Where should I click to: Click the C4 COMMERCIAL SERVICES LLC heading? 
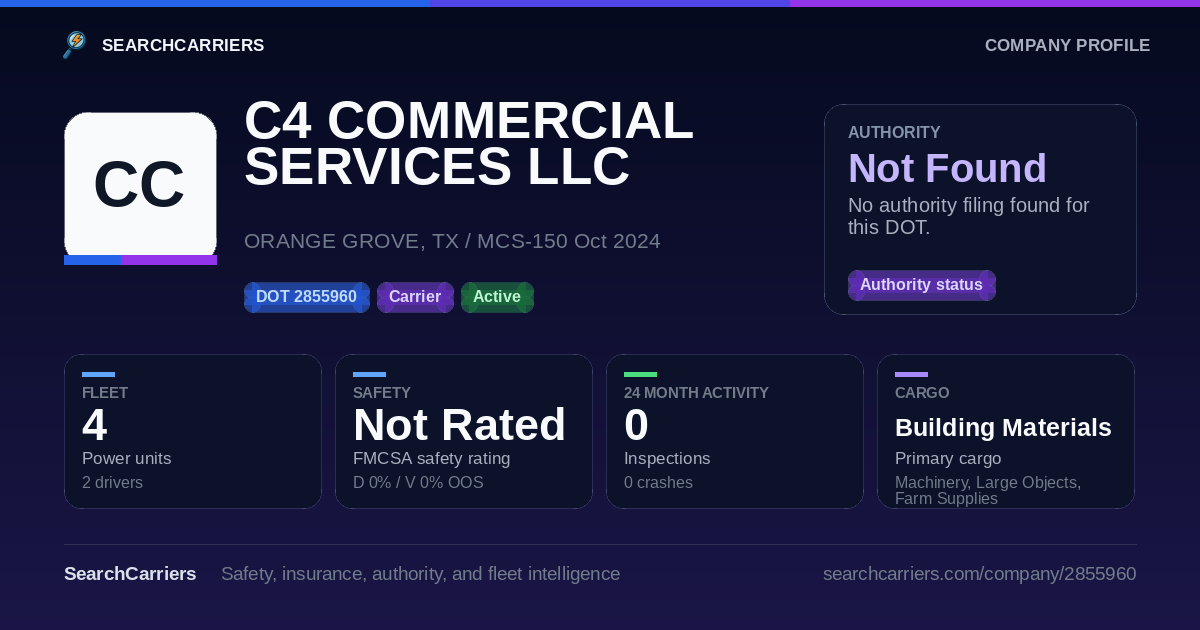[x=469, y=143]
